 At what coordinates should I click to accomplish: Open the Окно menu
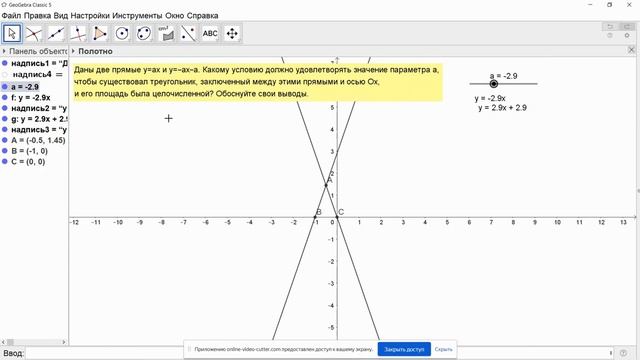point(175,16)
